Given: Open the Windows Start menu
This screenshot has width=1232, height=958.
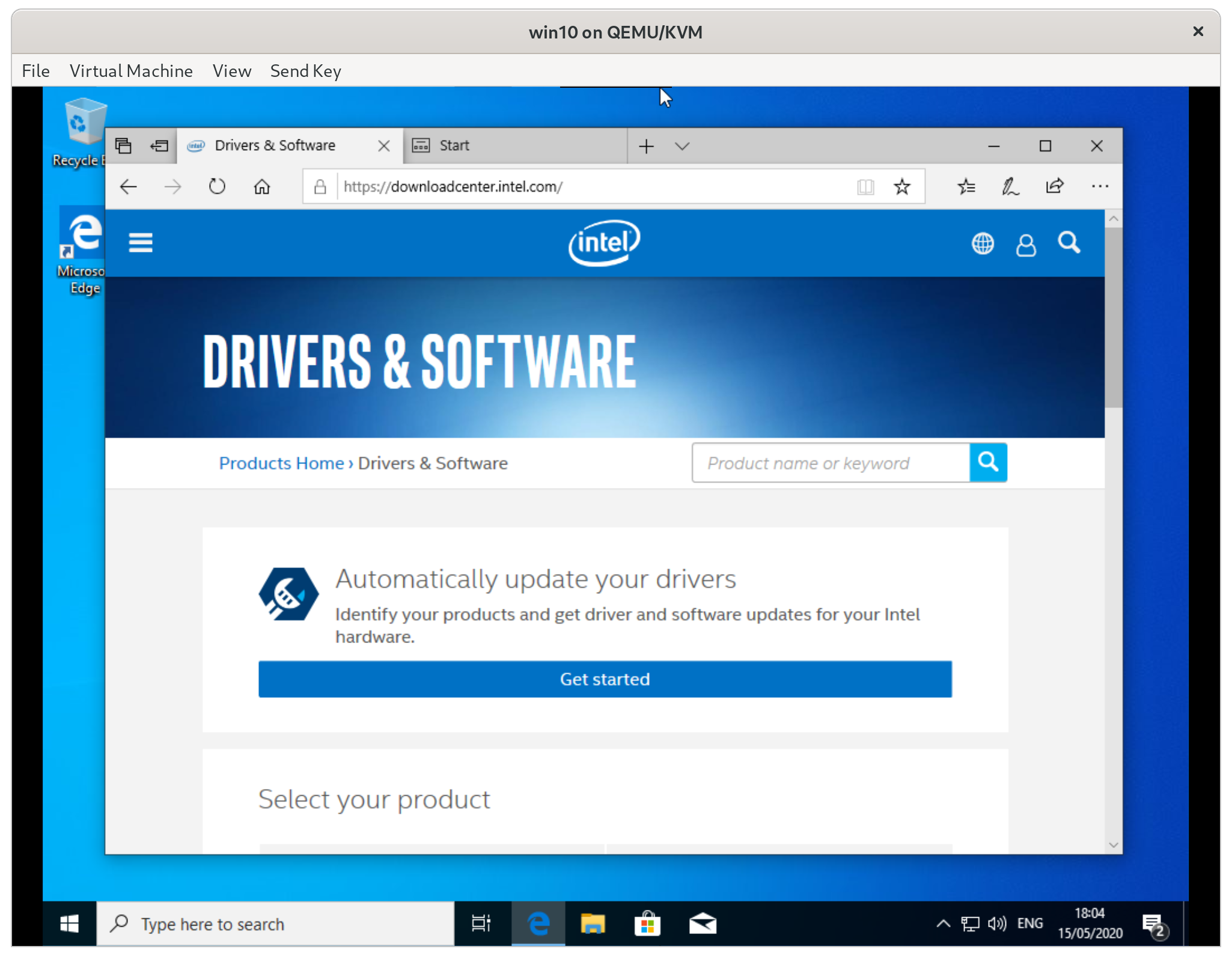Looking at the screenshot, I should (69, 924).
